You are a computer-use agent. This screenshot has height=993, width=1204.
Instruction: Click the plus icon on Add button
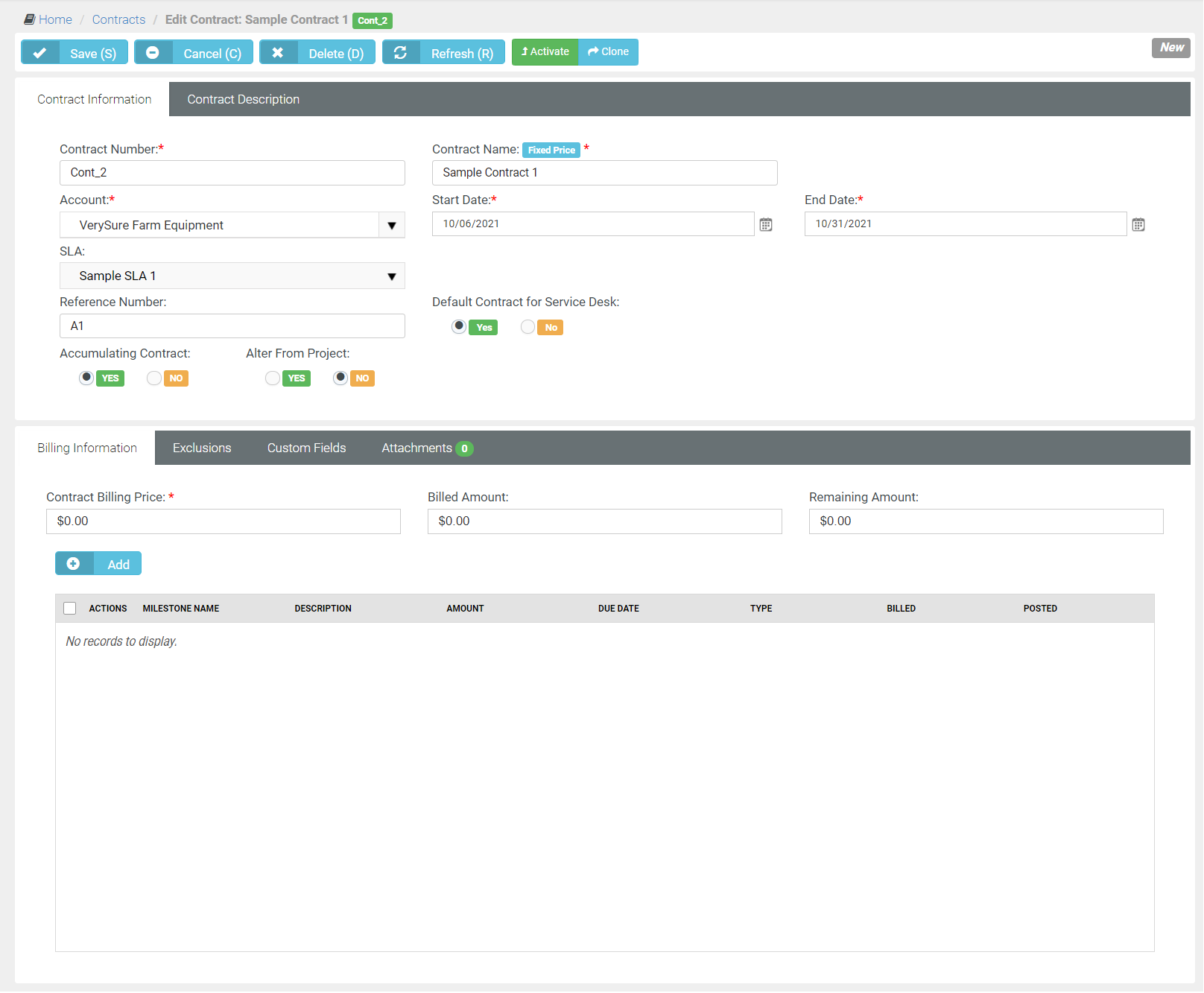[x=74, y=564]
